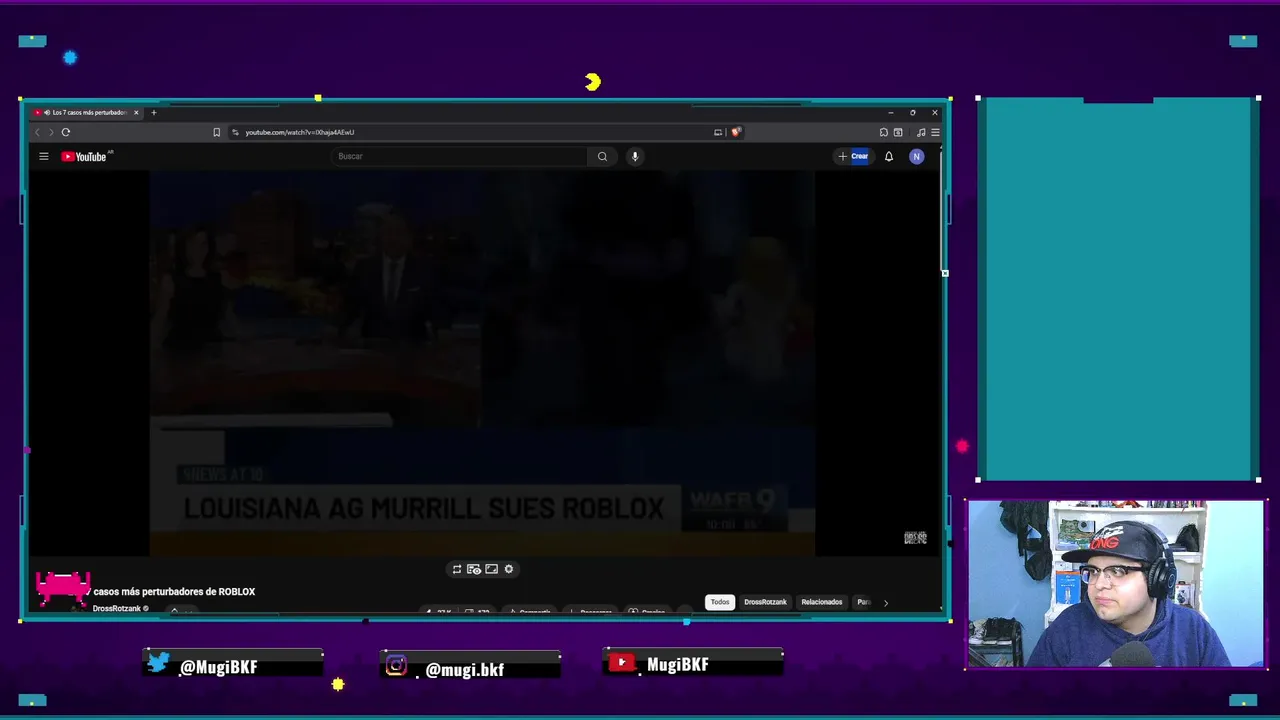The height and width of the screenshot is (720, 1280).
Task: Open the music note media control icon
Action: tap(921, 132)
